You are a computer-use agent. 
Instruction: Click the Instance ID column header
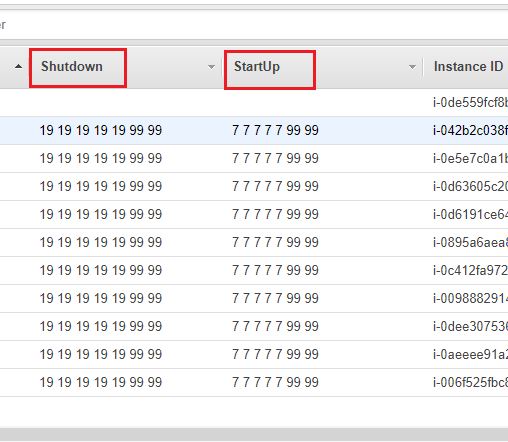[468, 67]
